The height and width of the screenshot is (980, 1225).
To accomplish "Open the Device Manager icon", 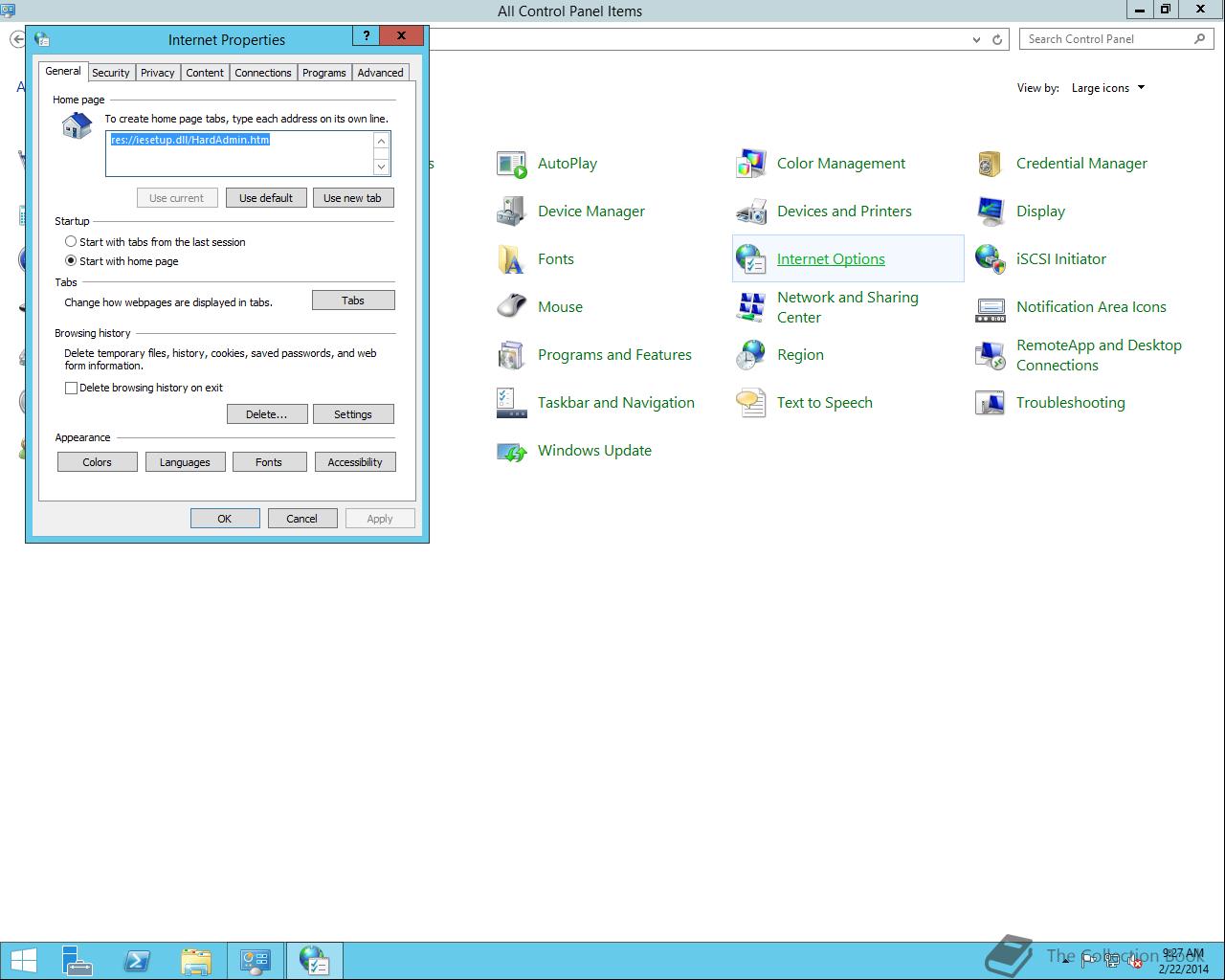I will (x=512, y=212).
